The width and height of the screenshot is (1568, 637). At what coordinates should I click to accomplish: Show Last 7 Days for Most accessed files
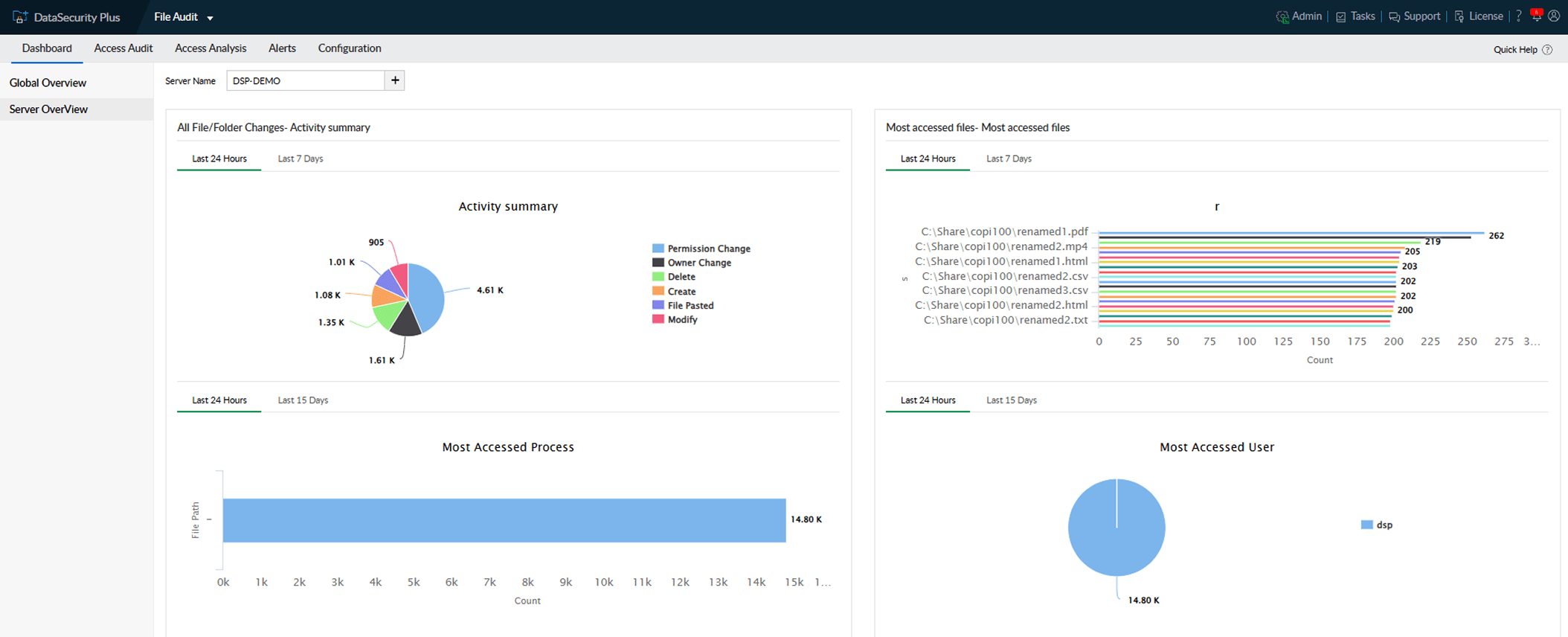point(1009,159)
